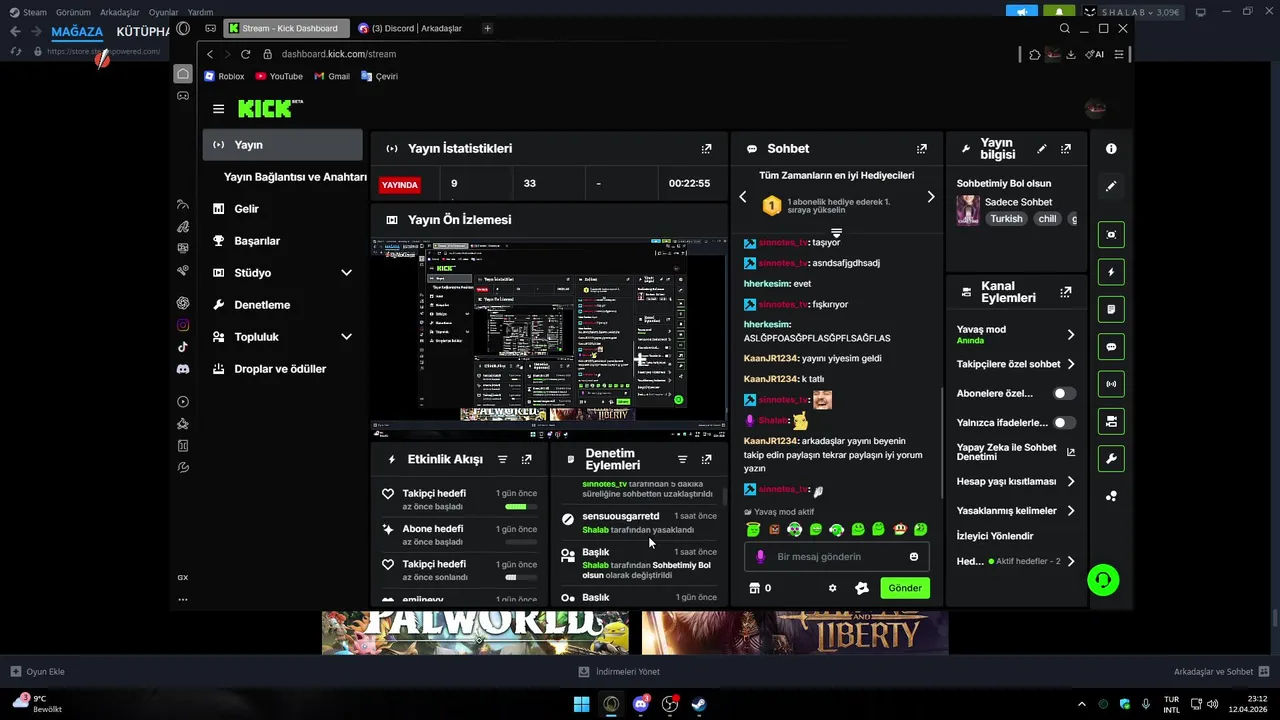Pop out the Denetim Eylemleri panel
Image resolution: width=1280 pixels, height=720 pixels.
(x=706, y=459)
